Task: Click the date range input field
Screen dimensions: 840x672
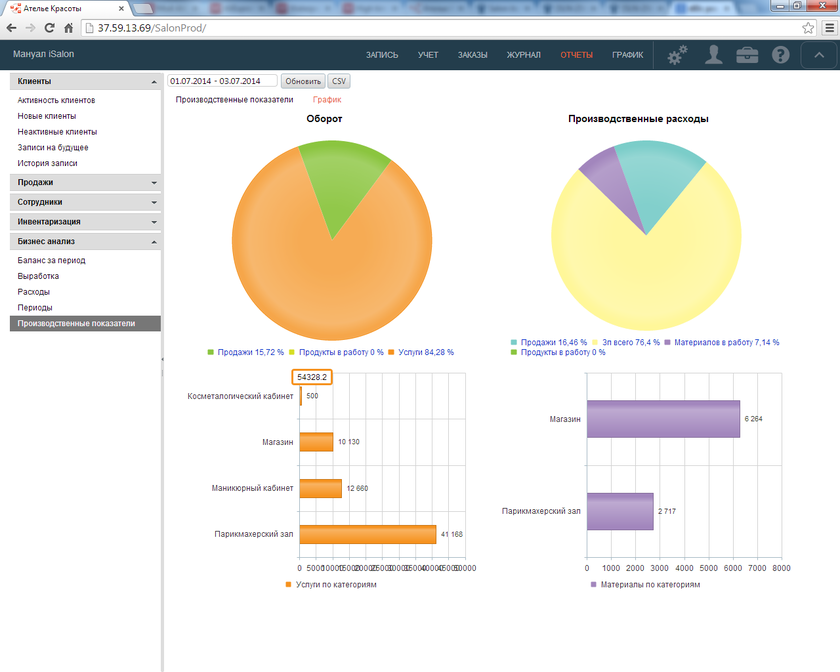Action: tap(222, 81)
